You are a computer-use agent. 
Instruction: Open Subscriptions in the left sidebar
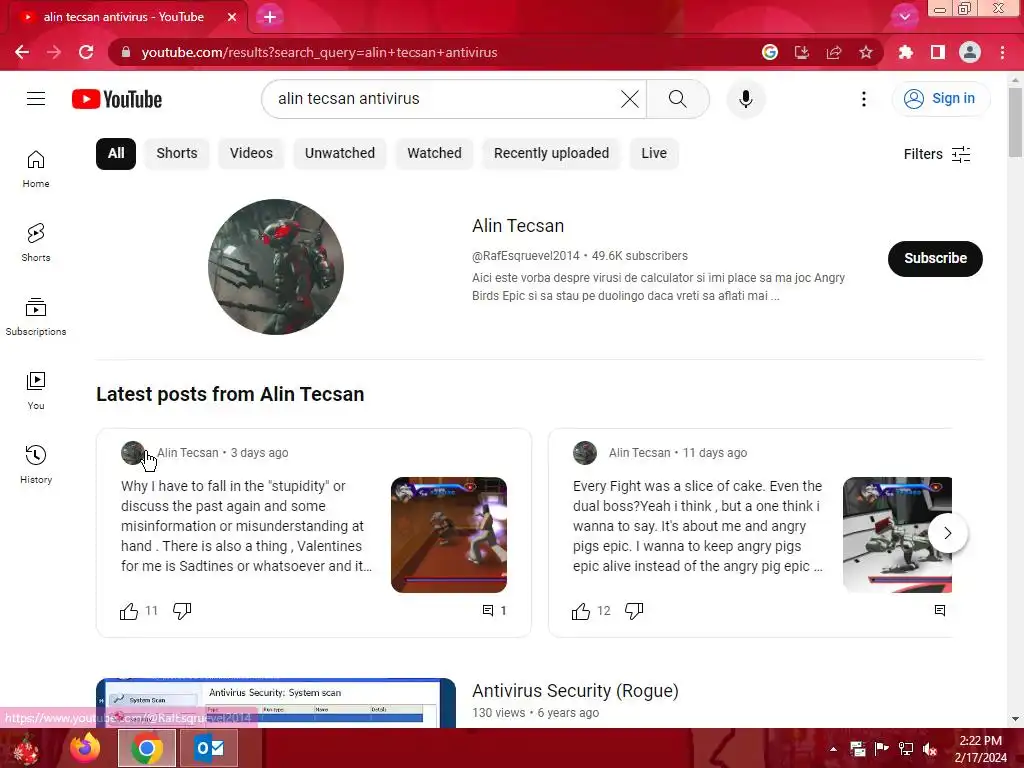(36, 317)
